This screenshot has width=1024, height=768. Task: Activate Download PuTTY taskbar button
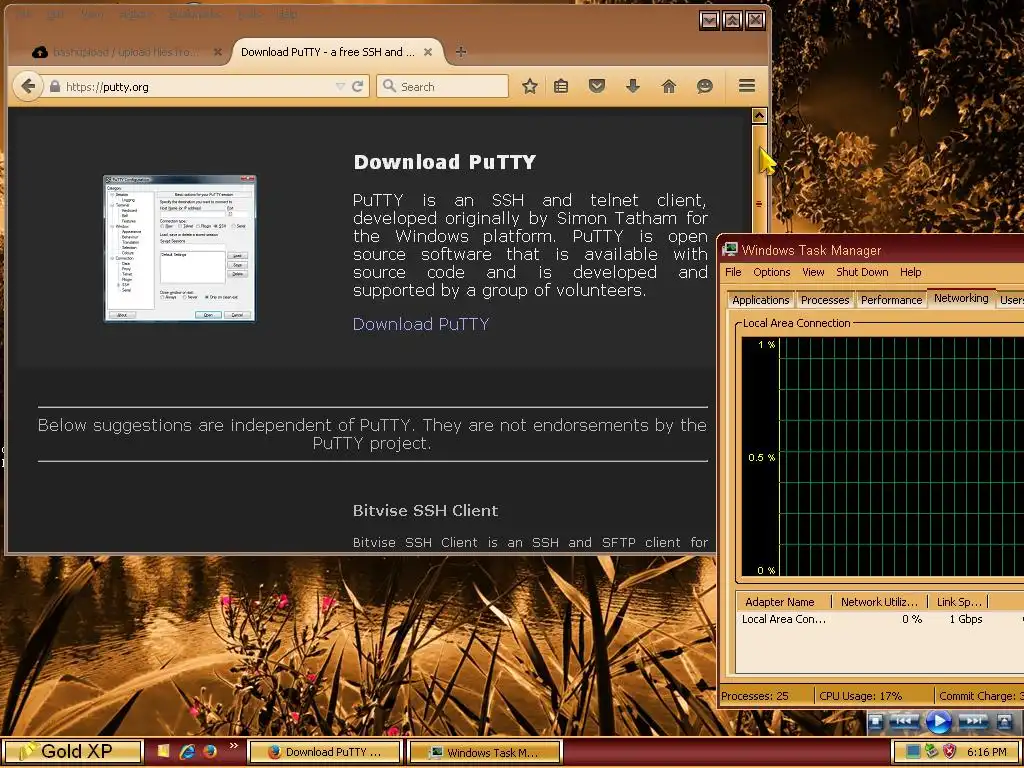click(x=325, y=752)
